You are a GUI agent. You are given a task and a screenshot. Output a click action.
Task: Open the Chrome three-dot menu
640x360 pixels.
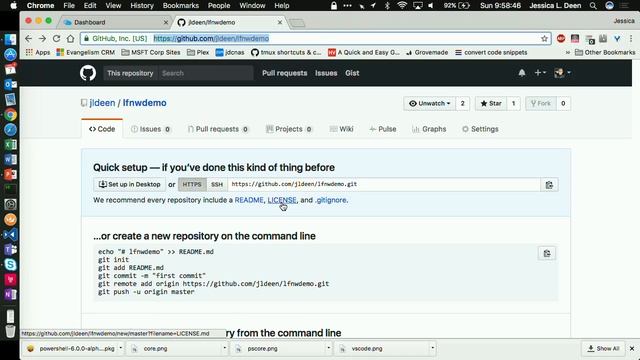click(631, 38)
